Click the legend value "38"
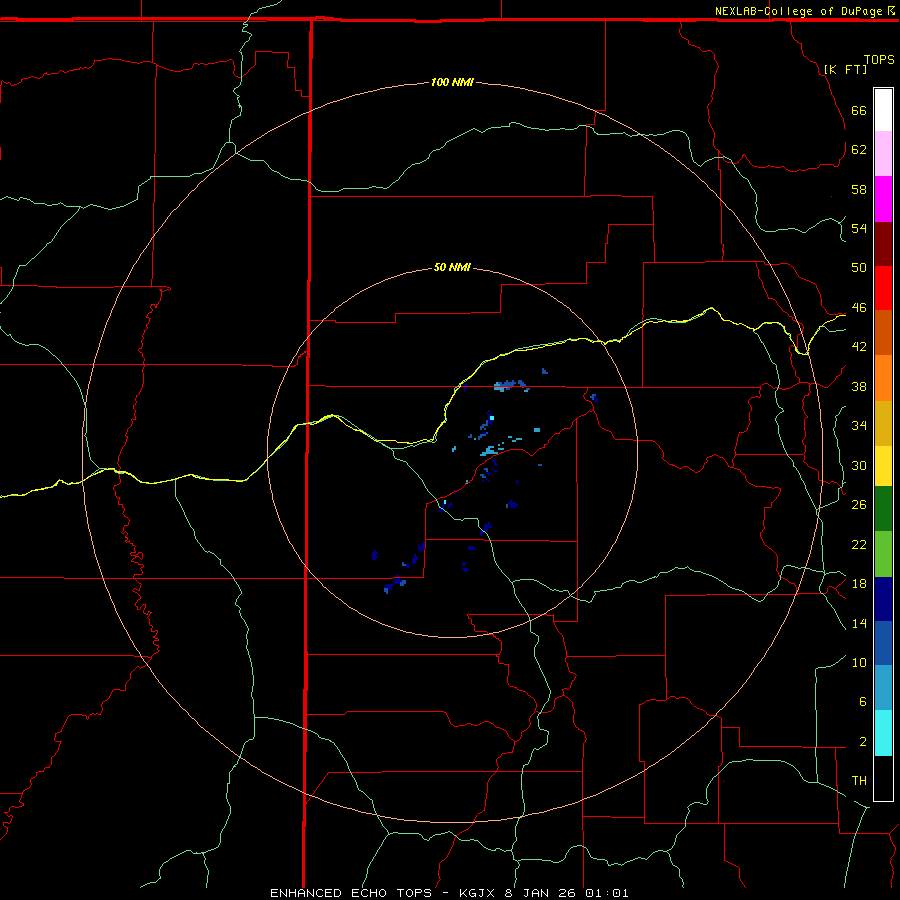Viewport: 900px width, 900px height. pos(859,386)
